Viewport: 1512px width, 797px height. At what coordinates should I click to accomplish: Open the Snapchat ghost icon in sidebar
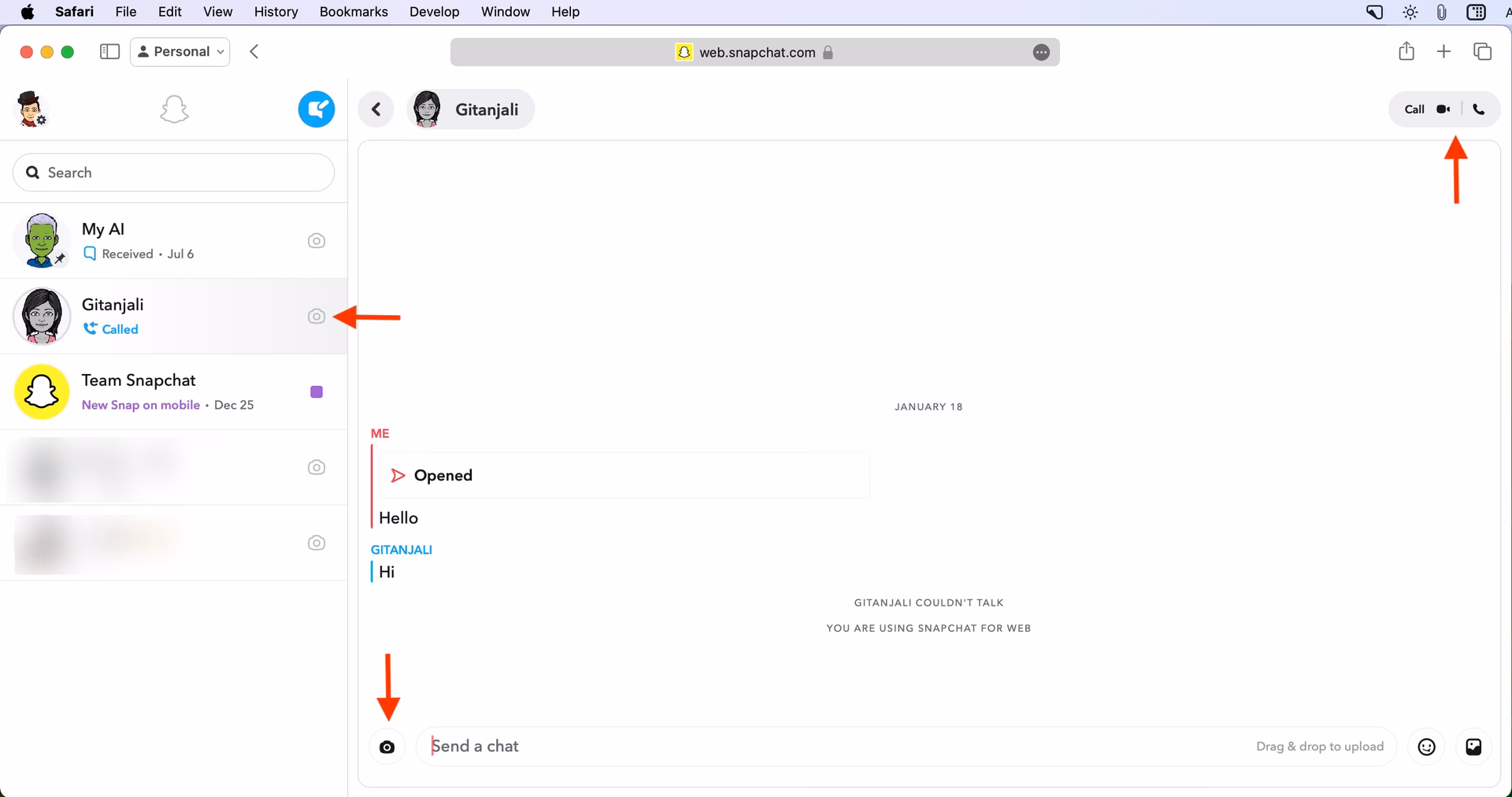coord(173,109)
